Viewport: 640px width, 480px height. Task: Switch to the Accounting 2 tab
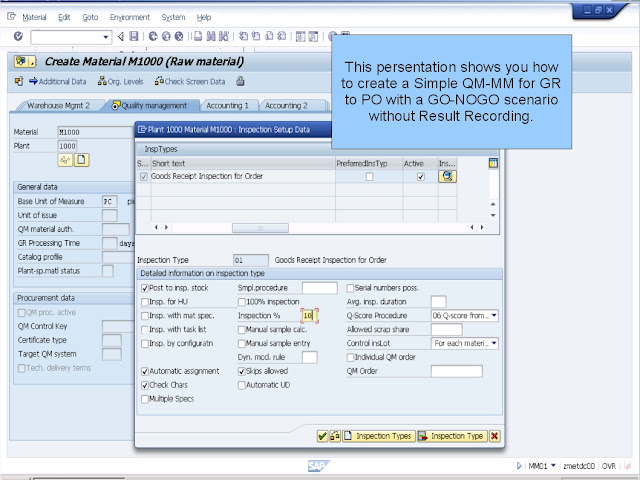point(287,105)
